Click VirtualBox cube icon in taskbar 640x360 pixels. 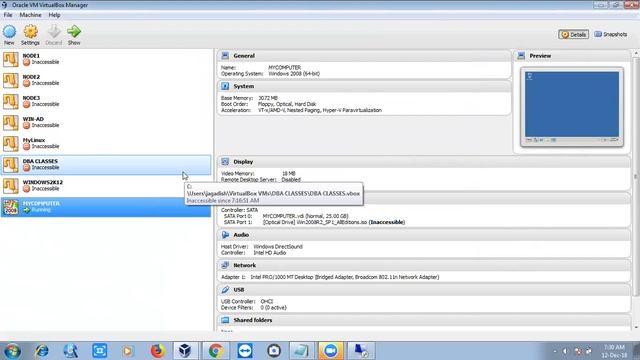[x=185, y=351]
